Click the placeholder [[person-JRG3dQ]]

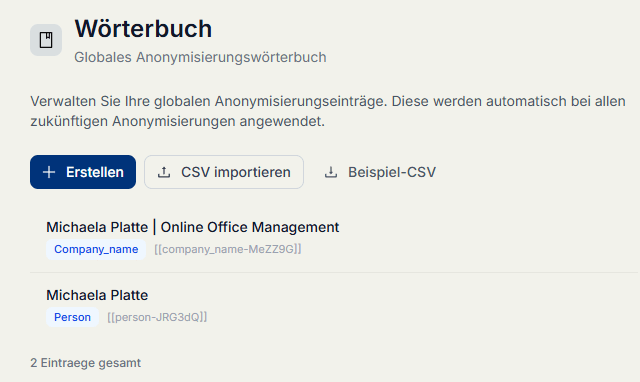(157, 317)
